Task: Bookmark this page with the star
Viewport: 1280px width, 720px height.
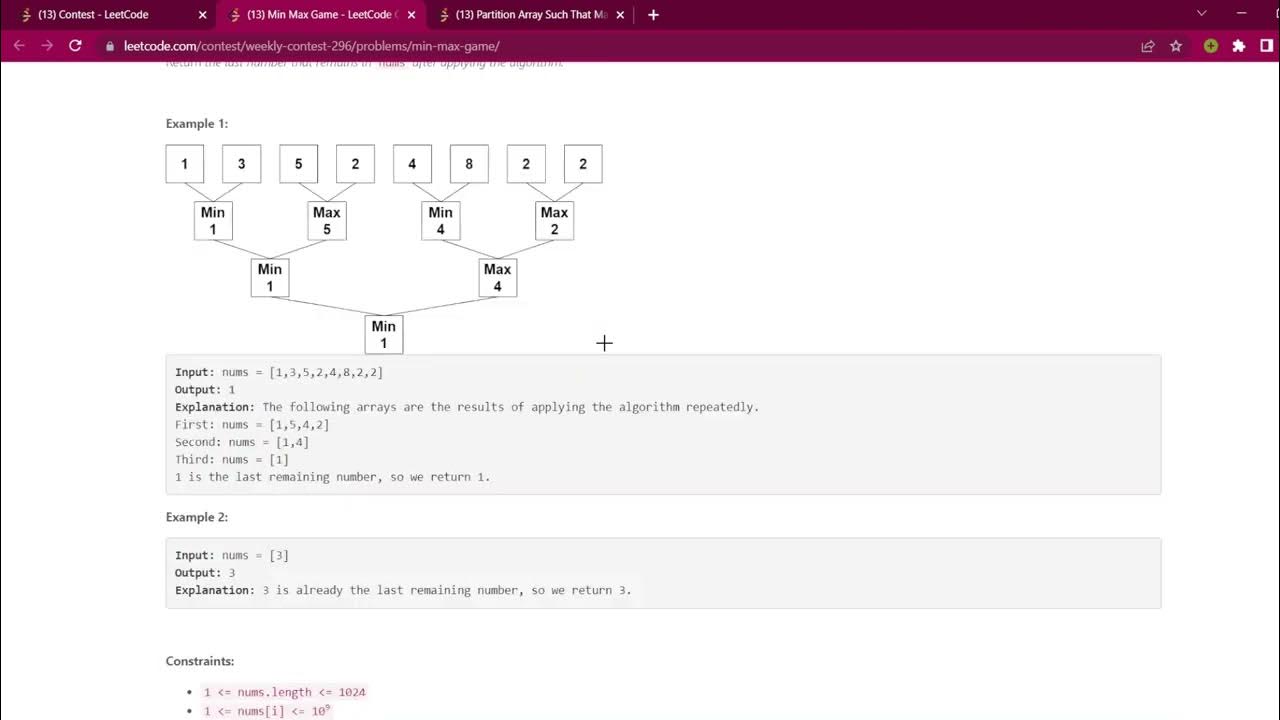Action: click(x=1176, y=46)
